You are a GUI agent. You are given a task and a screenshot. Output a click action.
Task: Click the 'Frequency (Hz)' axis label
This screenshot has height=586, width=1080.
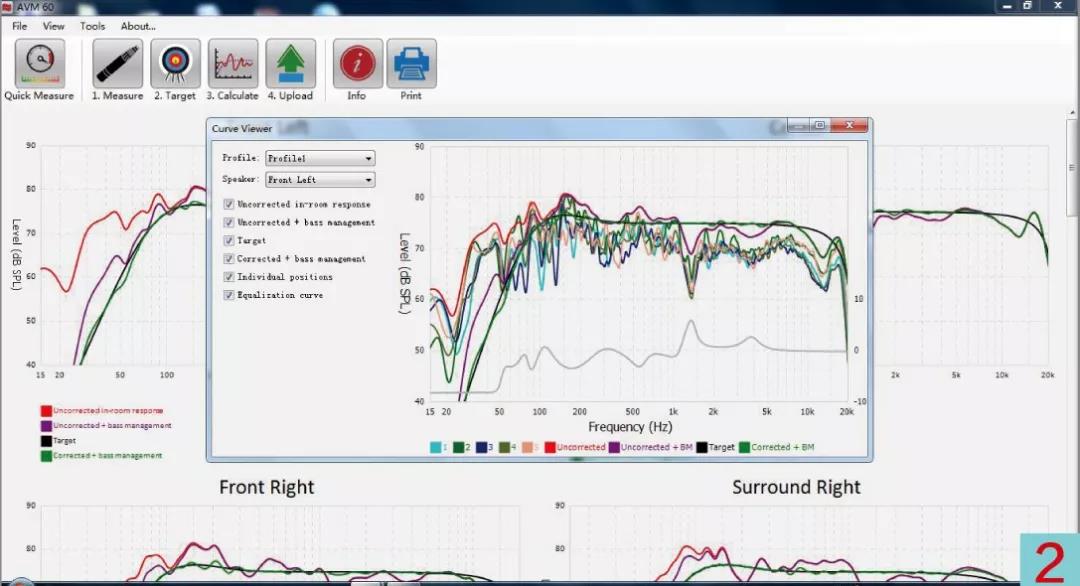(x=630, y=428)
